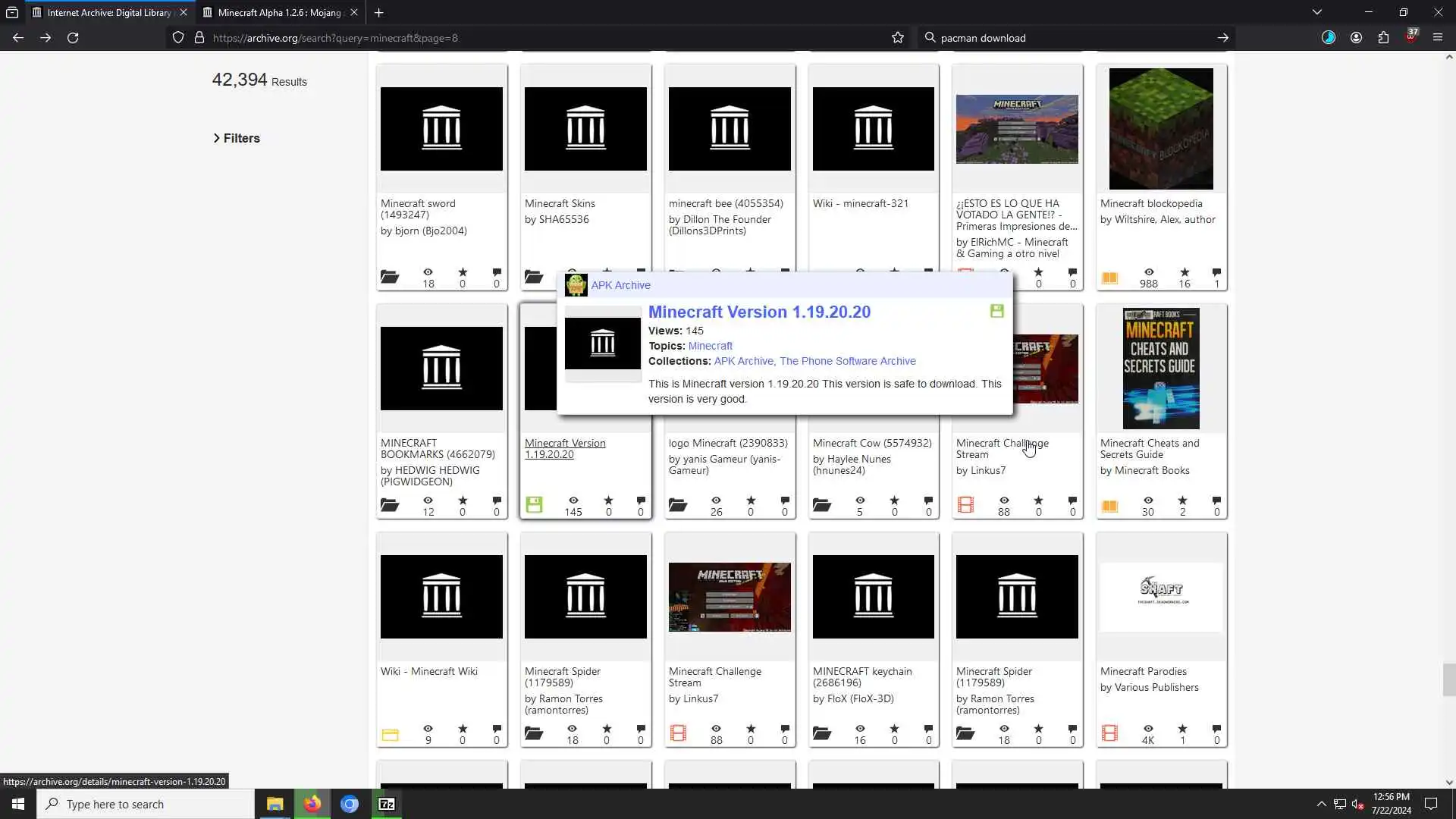Click the pacman download search field
Image resolution: width=1456 pixels, height=819 pixels.
click(1062, 38)
